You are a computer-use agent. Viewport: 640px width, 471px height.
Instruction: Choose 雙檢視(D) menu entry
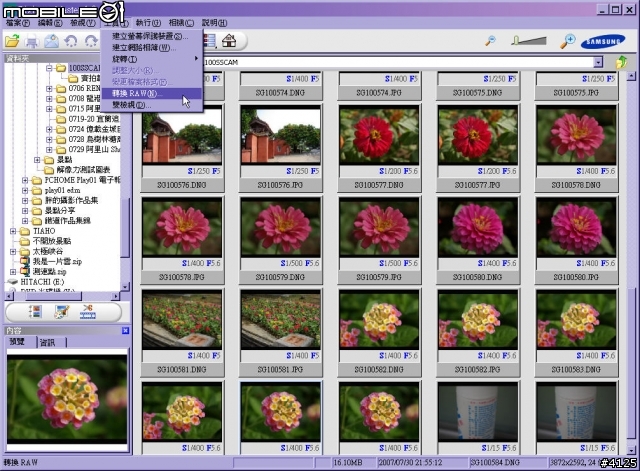[x=151, y=105]
